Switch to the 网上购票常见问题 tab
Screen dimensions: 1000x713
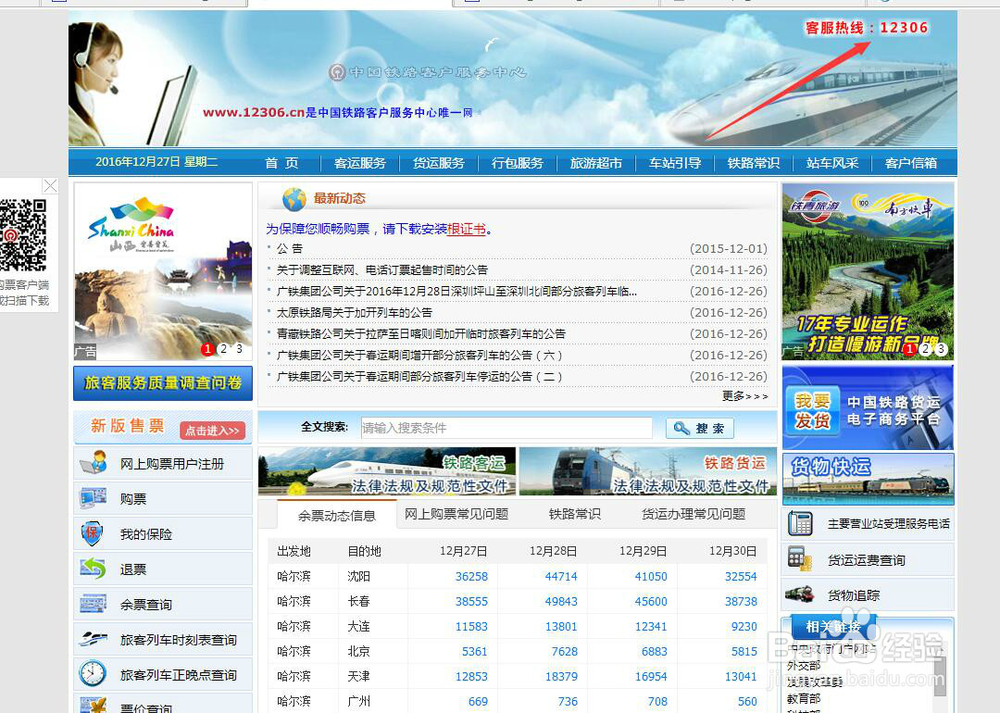456,514
